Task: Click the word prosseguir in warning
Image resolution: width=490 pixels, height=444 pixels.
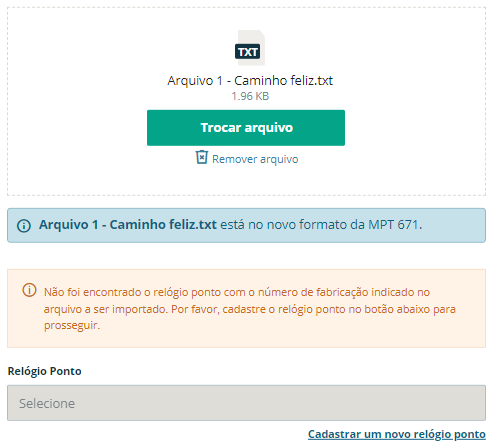Action: [71, 325]
